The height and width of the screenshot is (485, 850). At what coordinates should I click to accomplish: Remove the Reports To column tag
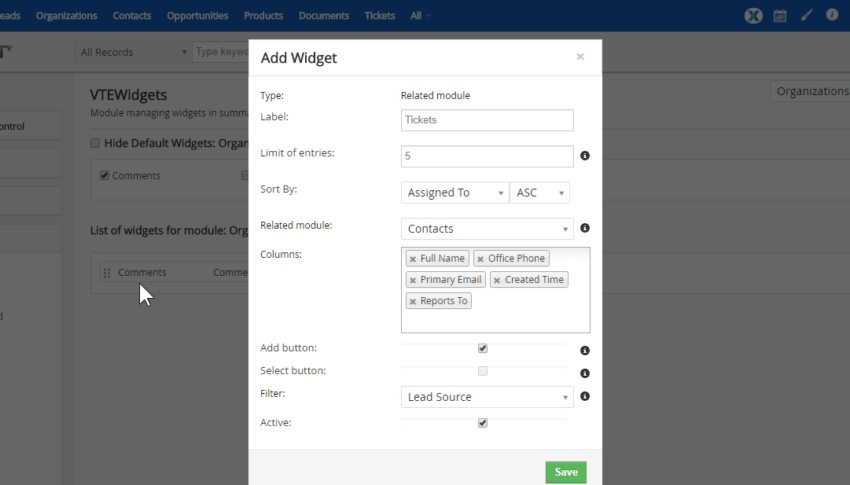coord(413,301)
